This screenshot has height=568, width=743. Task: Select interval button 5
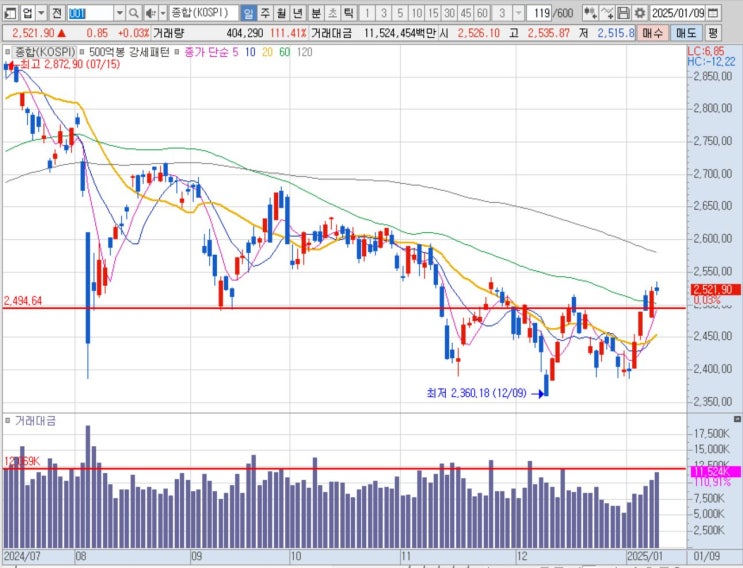[x=400, y=13]
